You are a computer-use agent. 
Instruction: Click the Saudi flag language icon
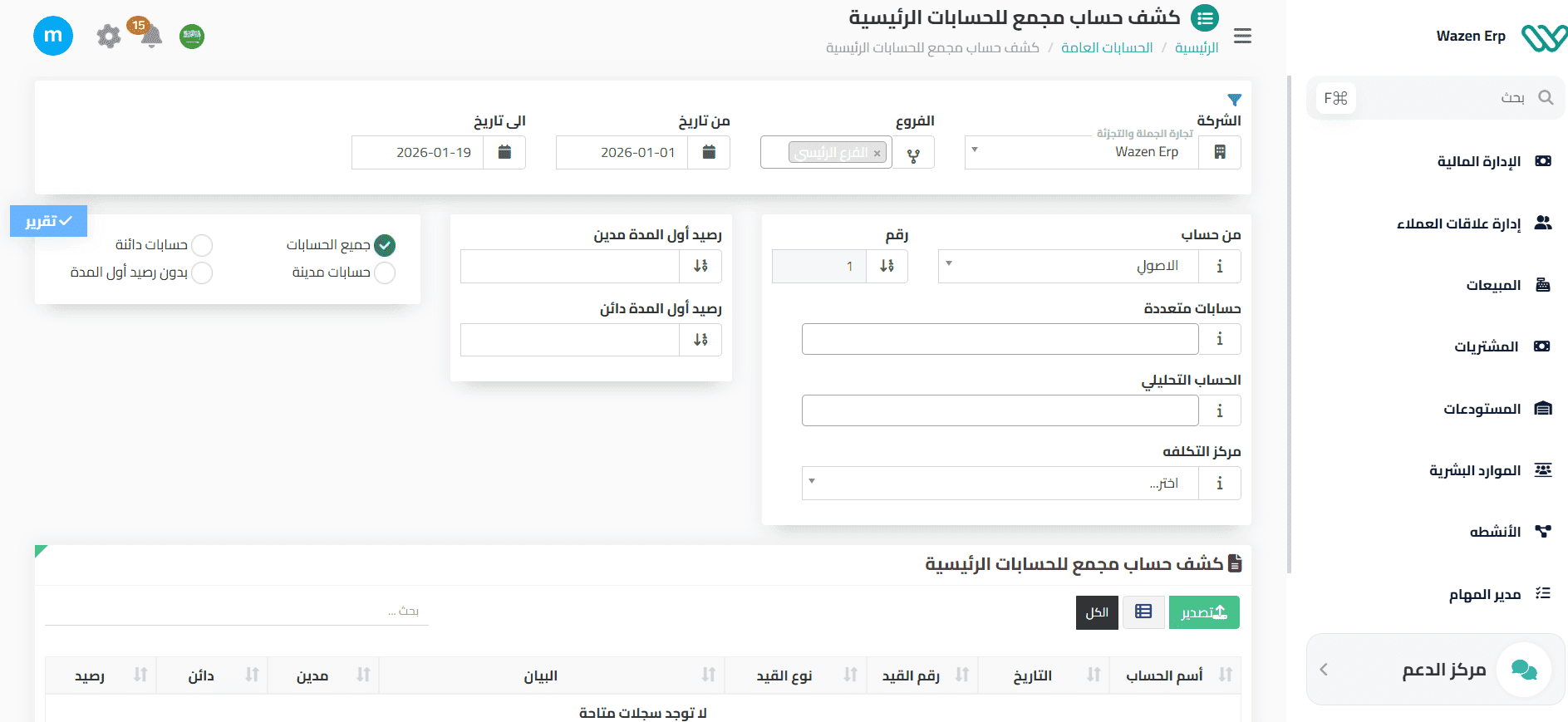tap(192, 37)
